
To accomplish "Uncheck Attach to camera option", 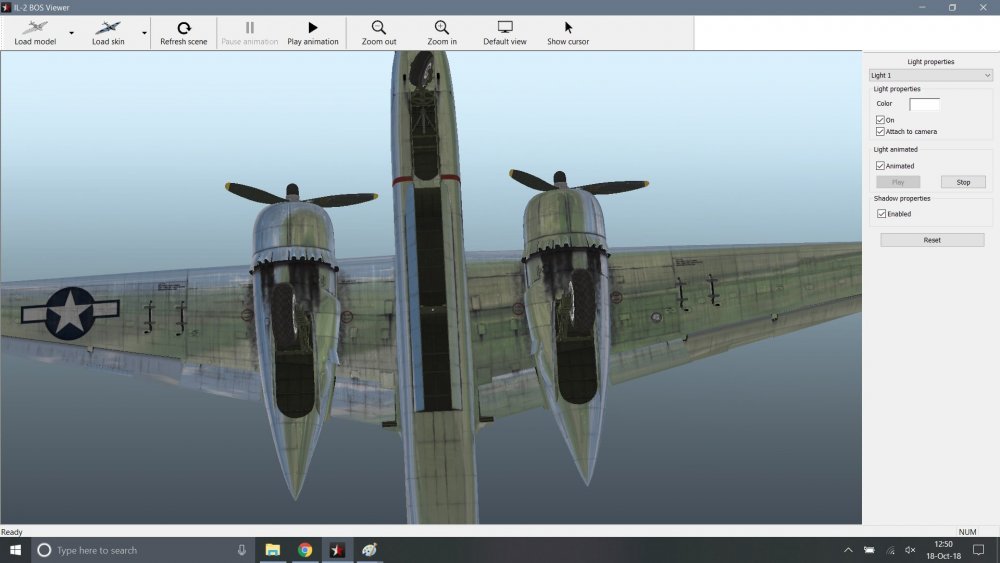I will click(x=881, y=132).
